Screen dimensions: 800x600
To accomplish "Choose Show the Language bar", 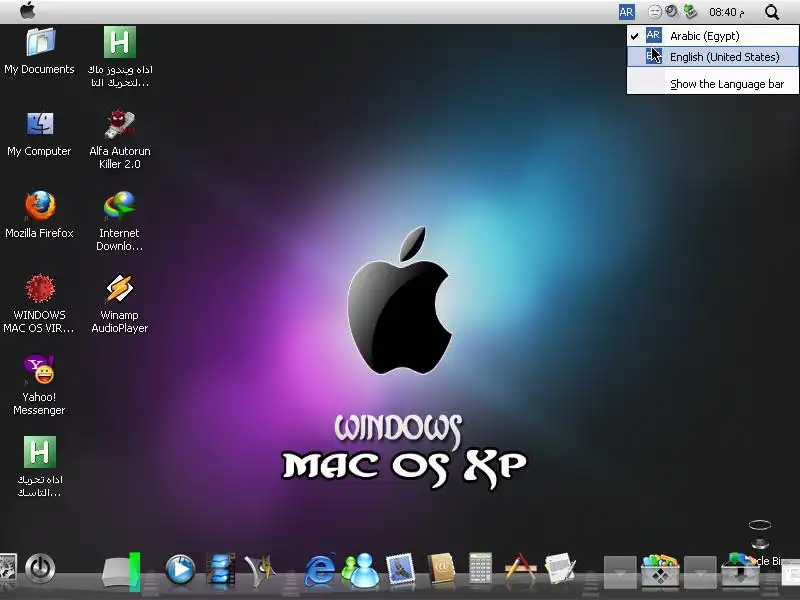I will pyautogui.click(x=712, y=84).
